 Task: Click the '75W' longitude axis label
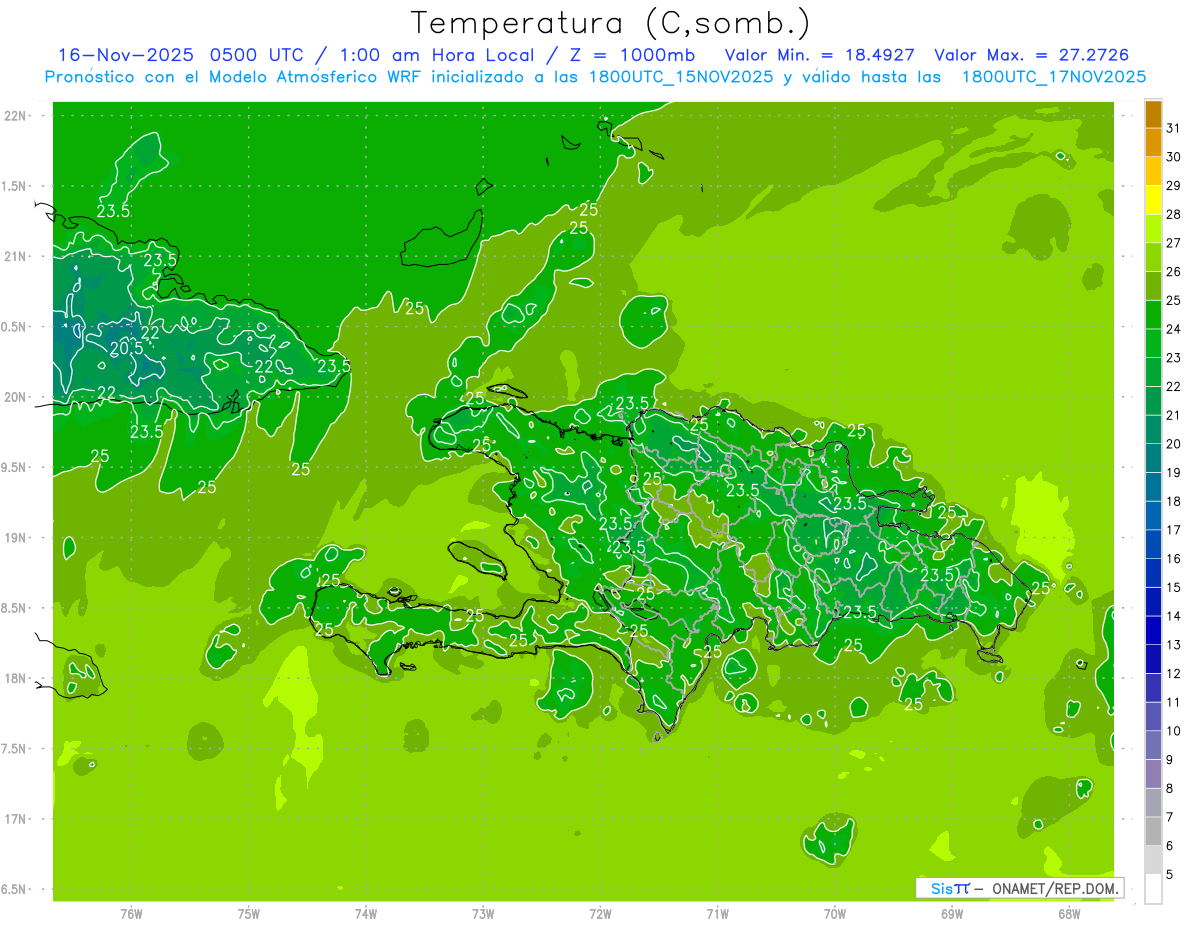pyautogui.click(x=249, y=914)
